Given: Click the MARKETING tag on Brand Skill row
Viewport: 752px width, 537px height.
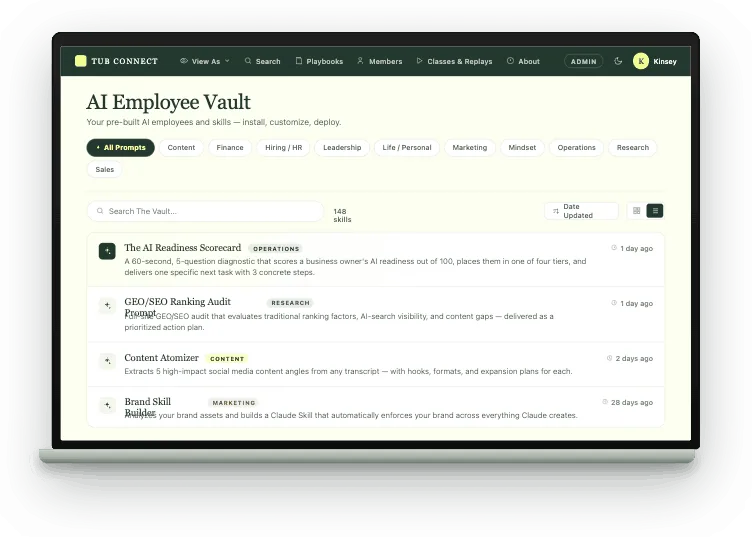Looking at the screenshot, I should 234,403.
